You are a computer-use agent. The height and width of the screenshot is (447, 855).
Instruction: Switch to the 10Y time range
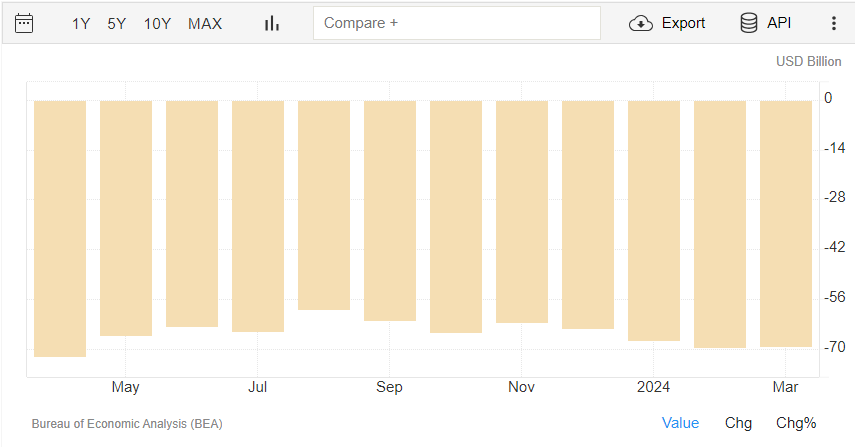[x=157, y=23]
